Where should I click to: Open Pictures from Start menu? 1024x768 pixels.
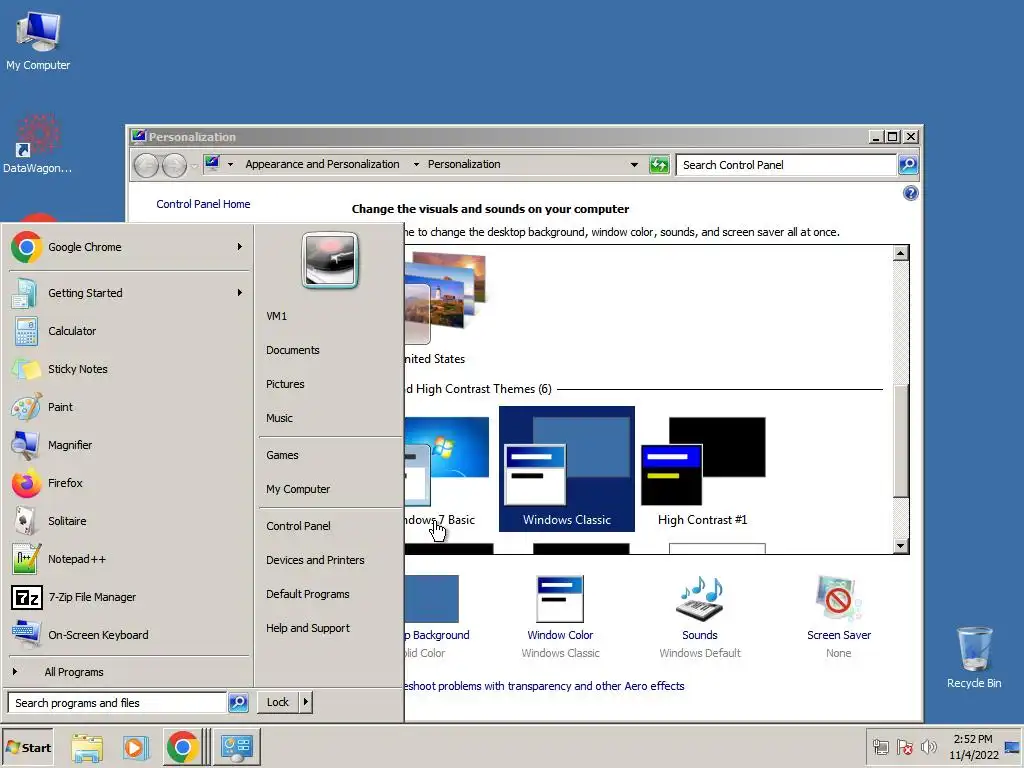[285, 384]
